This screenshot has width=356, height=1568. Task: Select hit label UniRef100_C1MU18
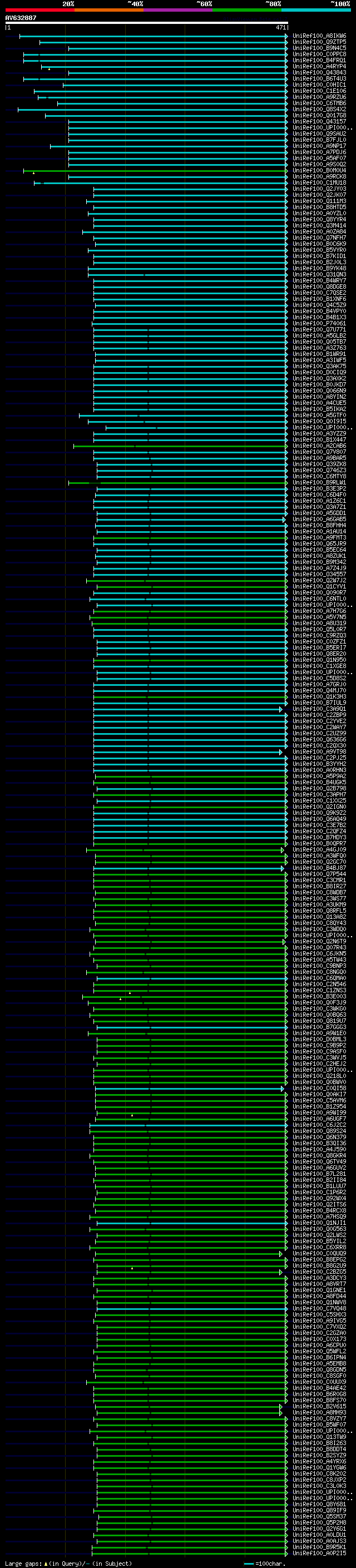coord(319,182)
